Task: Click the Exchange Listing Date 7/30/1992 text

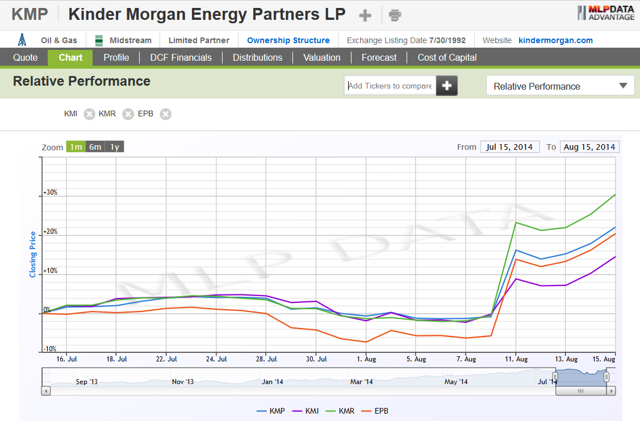Action: coord(406,40)
